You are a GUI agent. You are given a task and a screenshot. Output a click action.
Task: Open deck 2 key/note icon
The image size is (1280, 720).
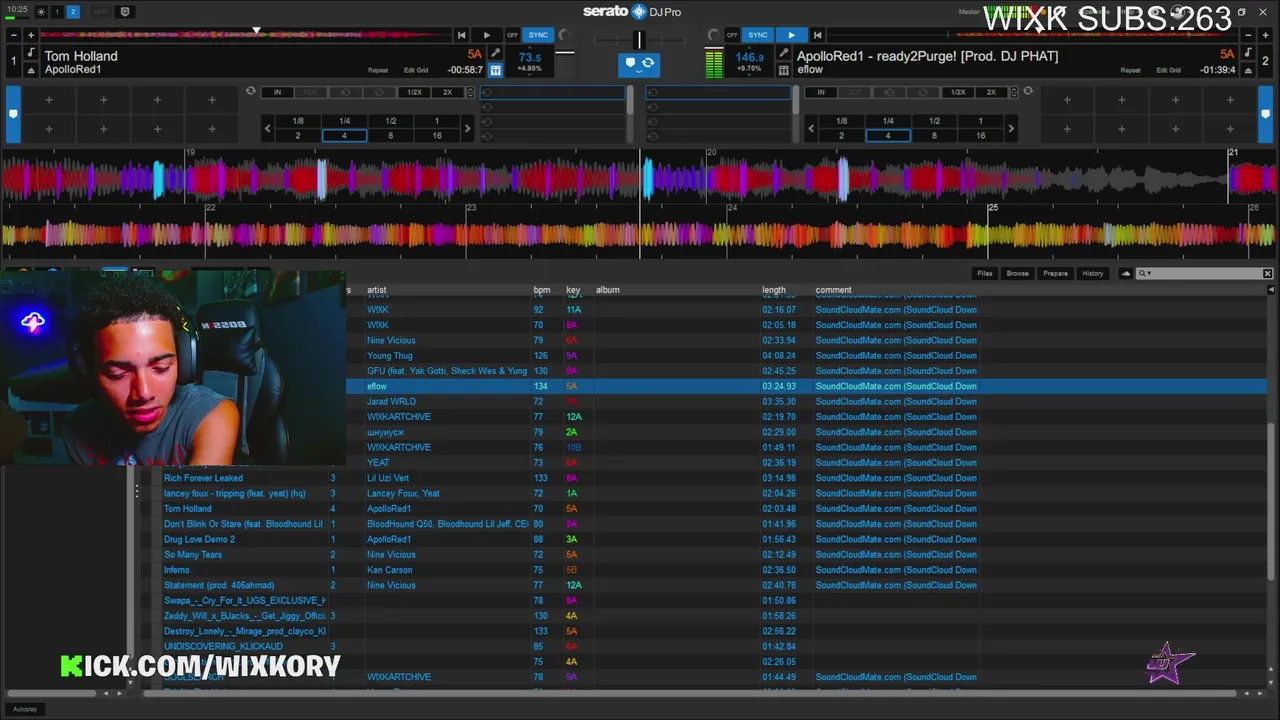1250,53
